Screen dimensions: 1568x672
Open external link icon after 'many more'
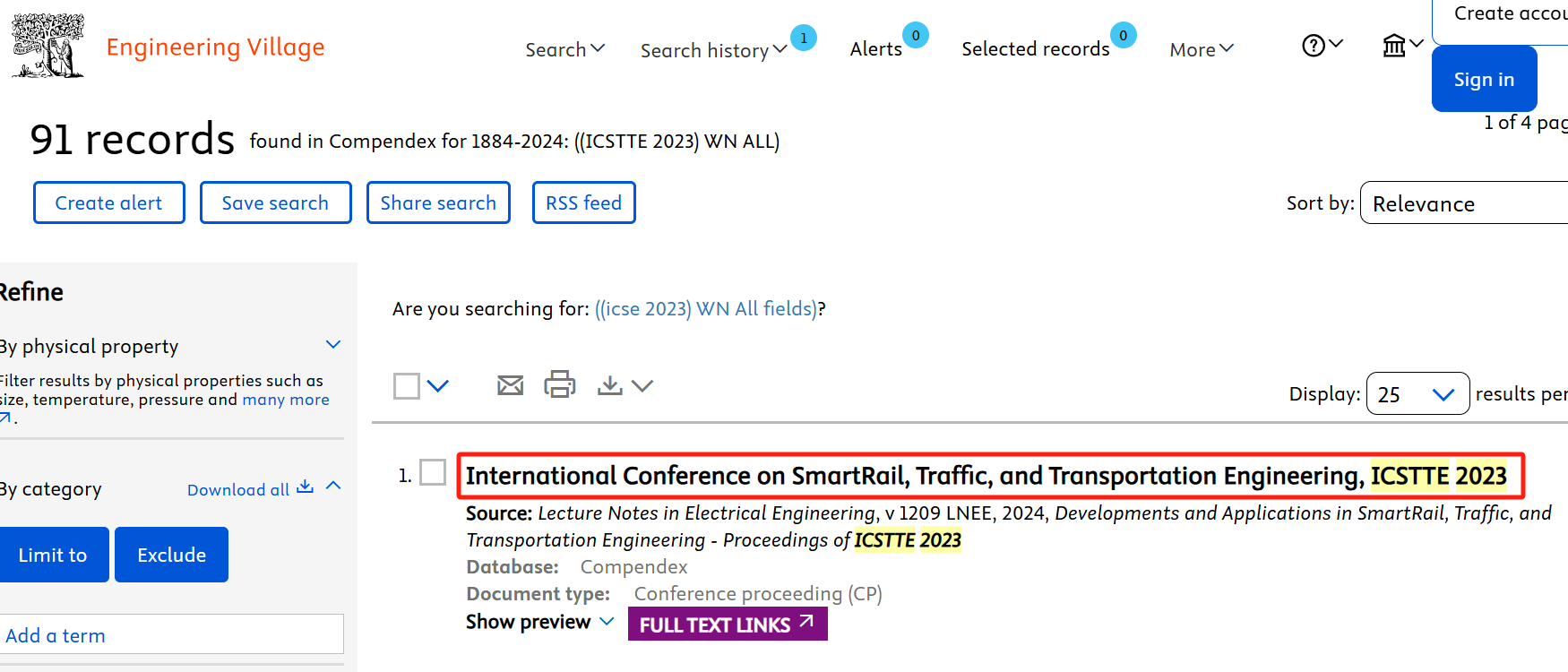click(x=5, y=418)
